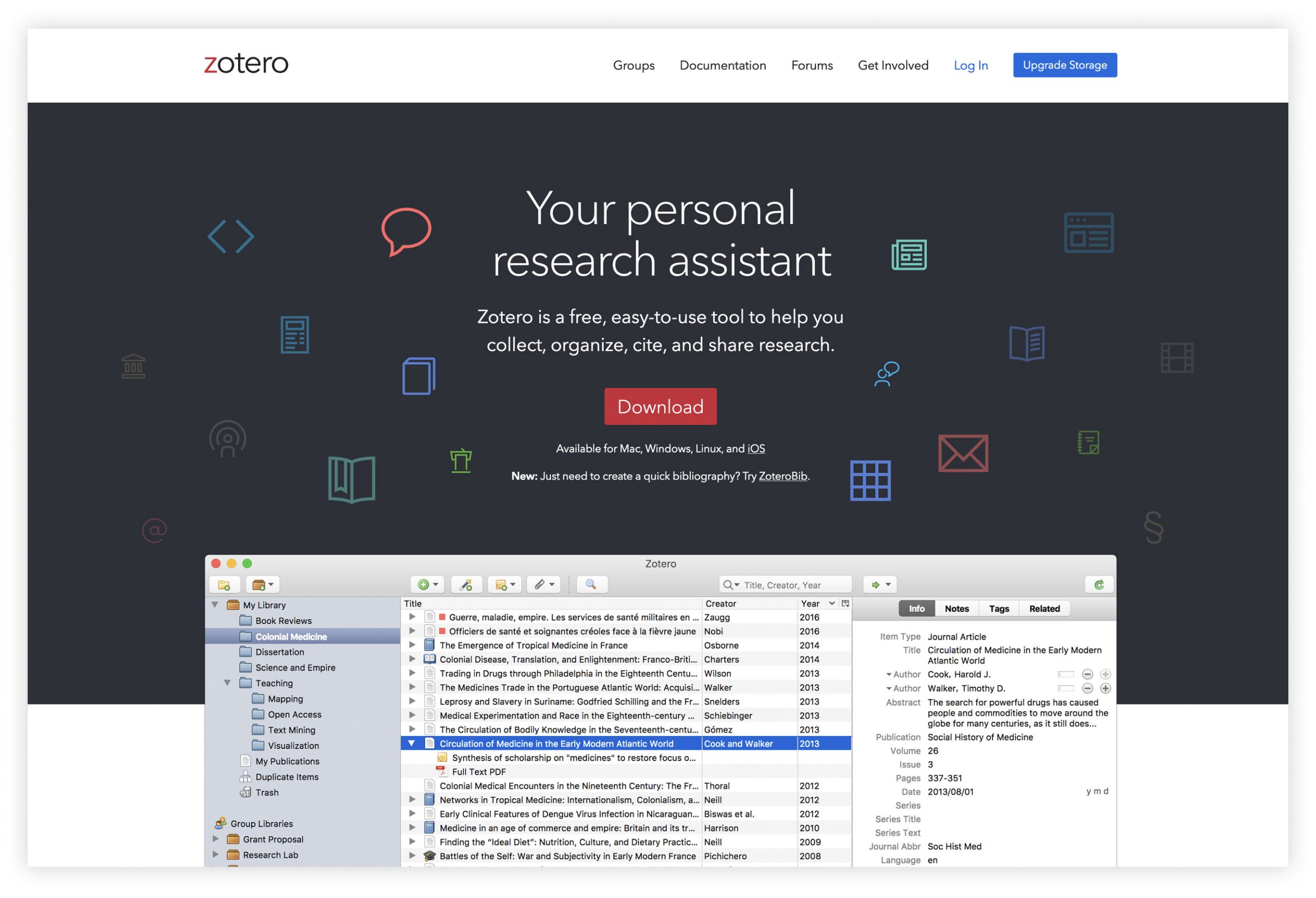Click the New Collection folder icon in Zotero toolbar

point(224,585)
